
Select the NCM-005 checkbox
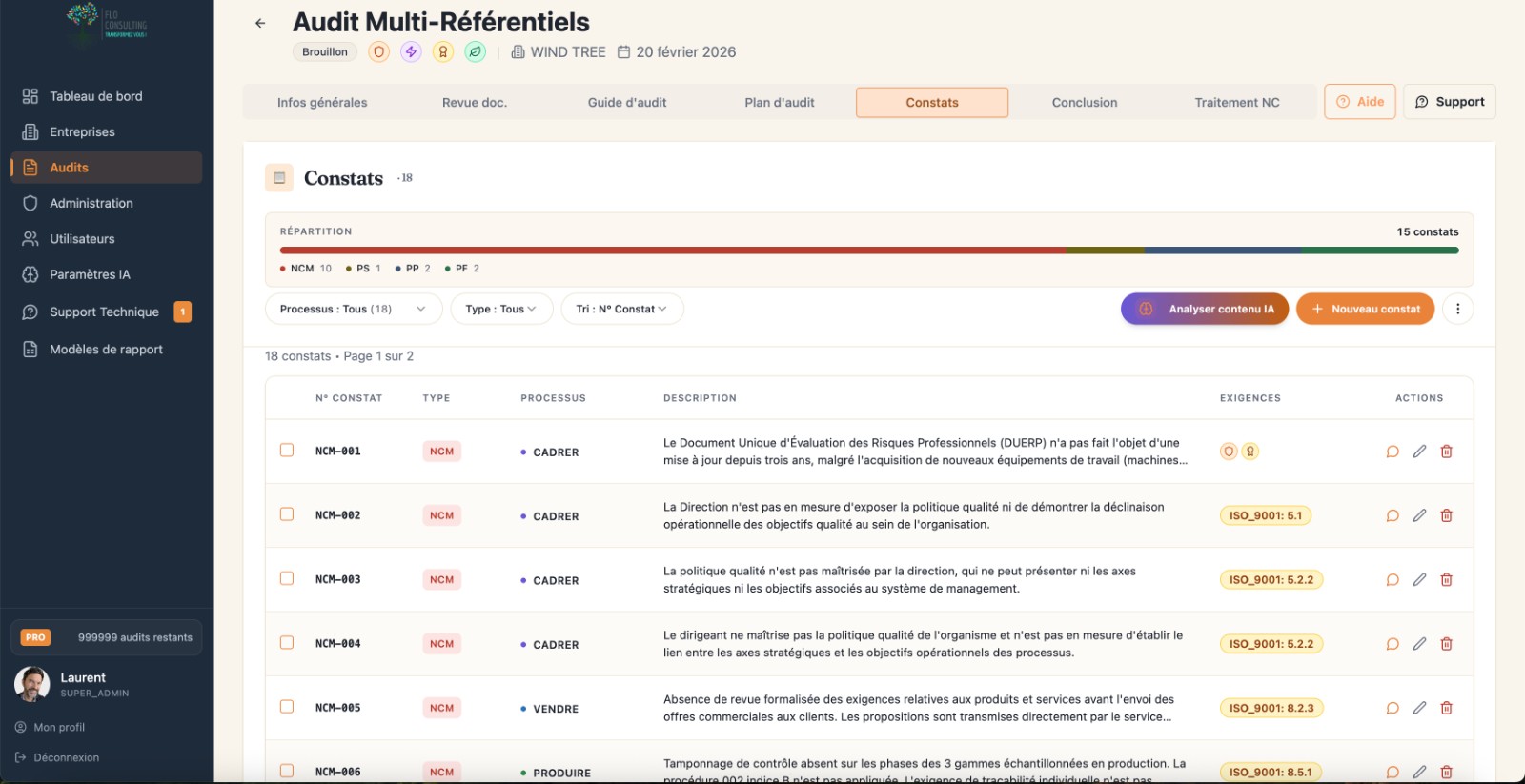click(287, 707)
